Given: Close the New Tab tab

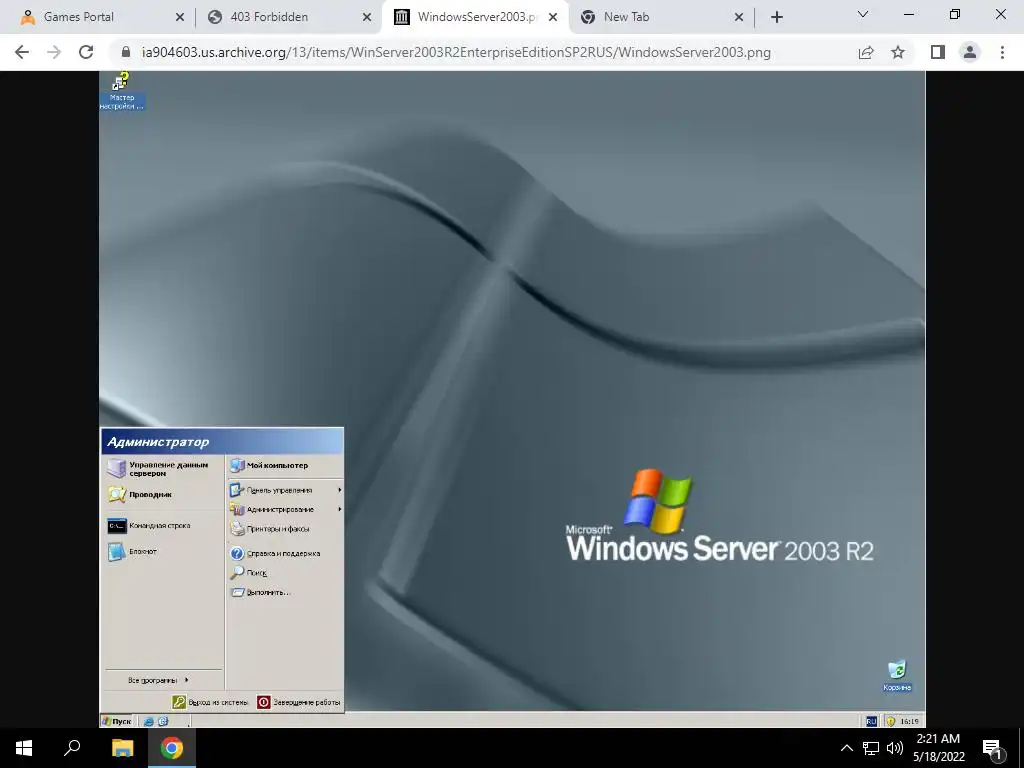Looking at the screenshot, I should click(739, 17).
